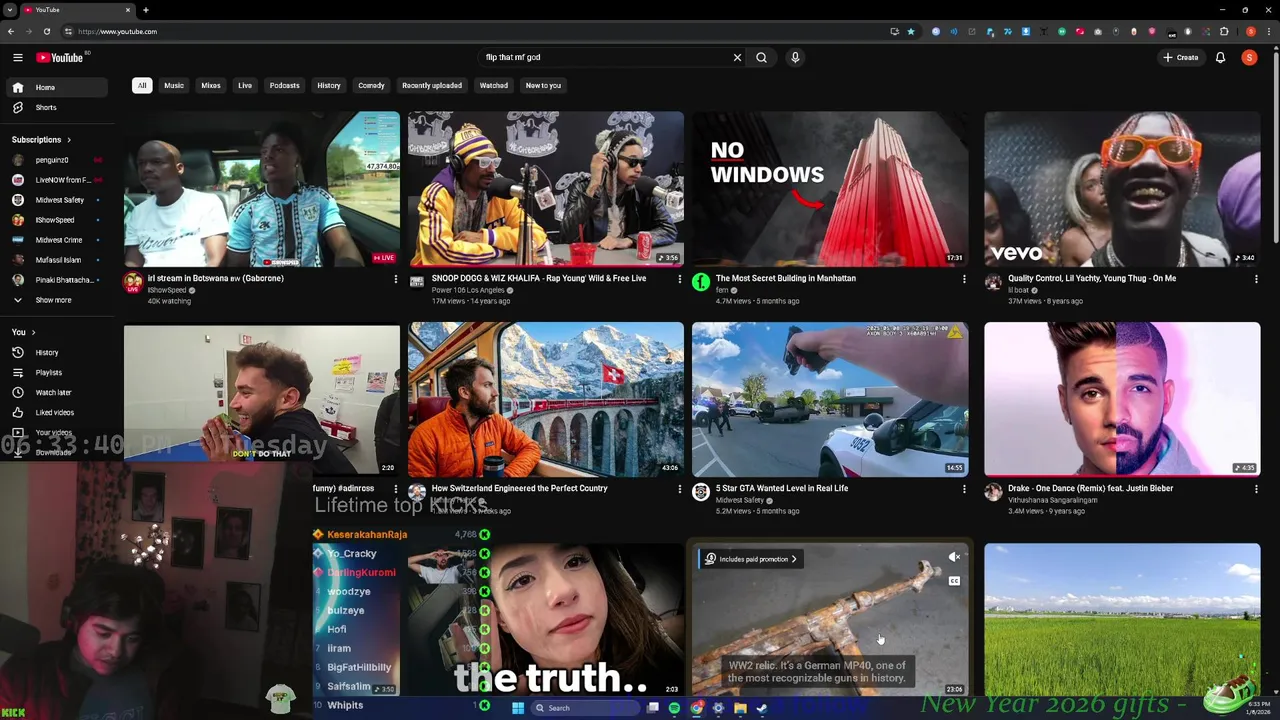
Task: Open the YouTube hamburger guide menu
Action: 17,58
